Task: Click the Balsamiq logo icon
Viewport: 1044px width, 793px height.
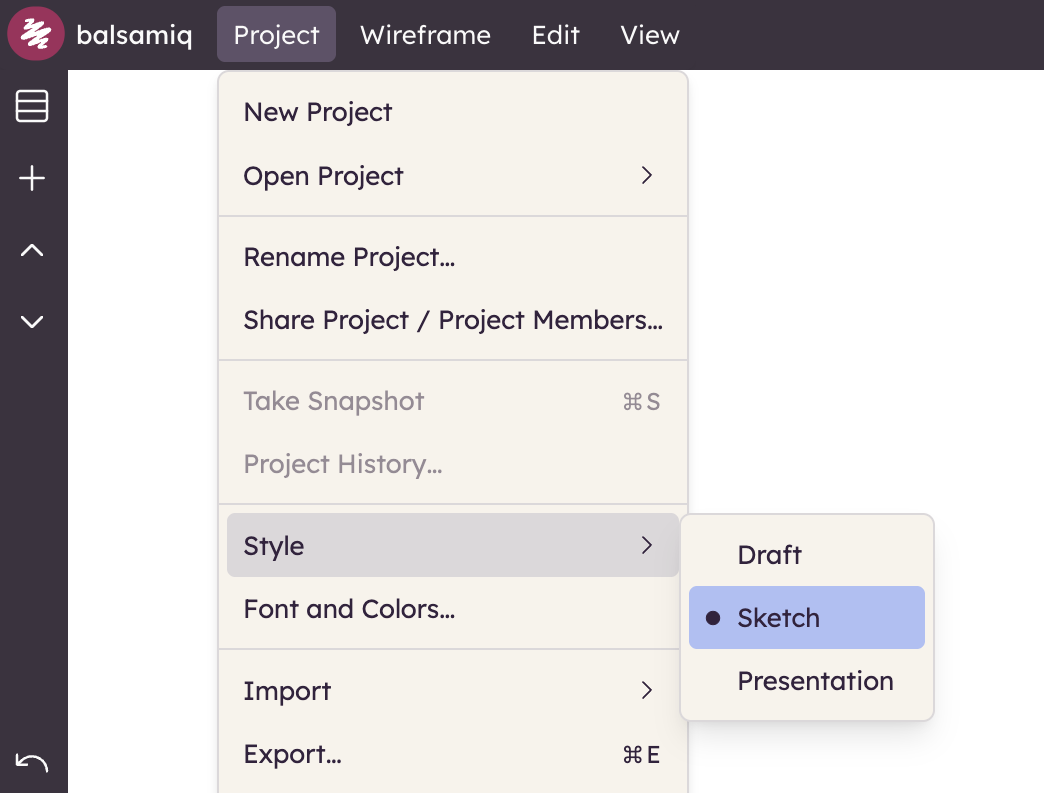Action: click(36, 35)
